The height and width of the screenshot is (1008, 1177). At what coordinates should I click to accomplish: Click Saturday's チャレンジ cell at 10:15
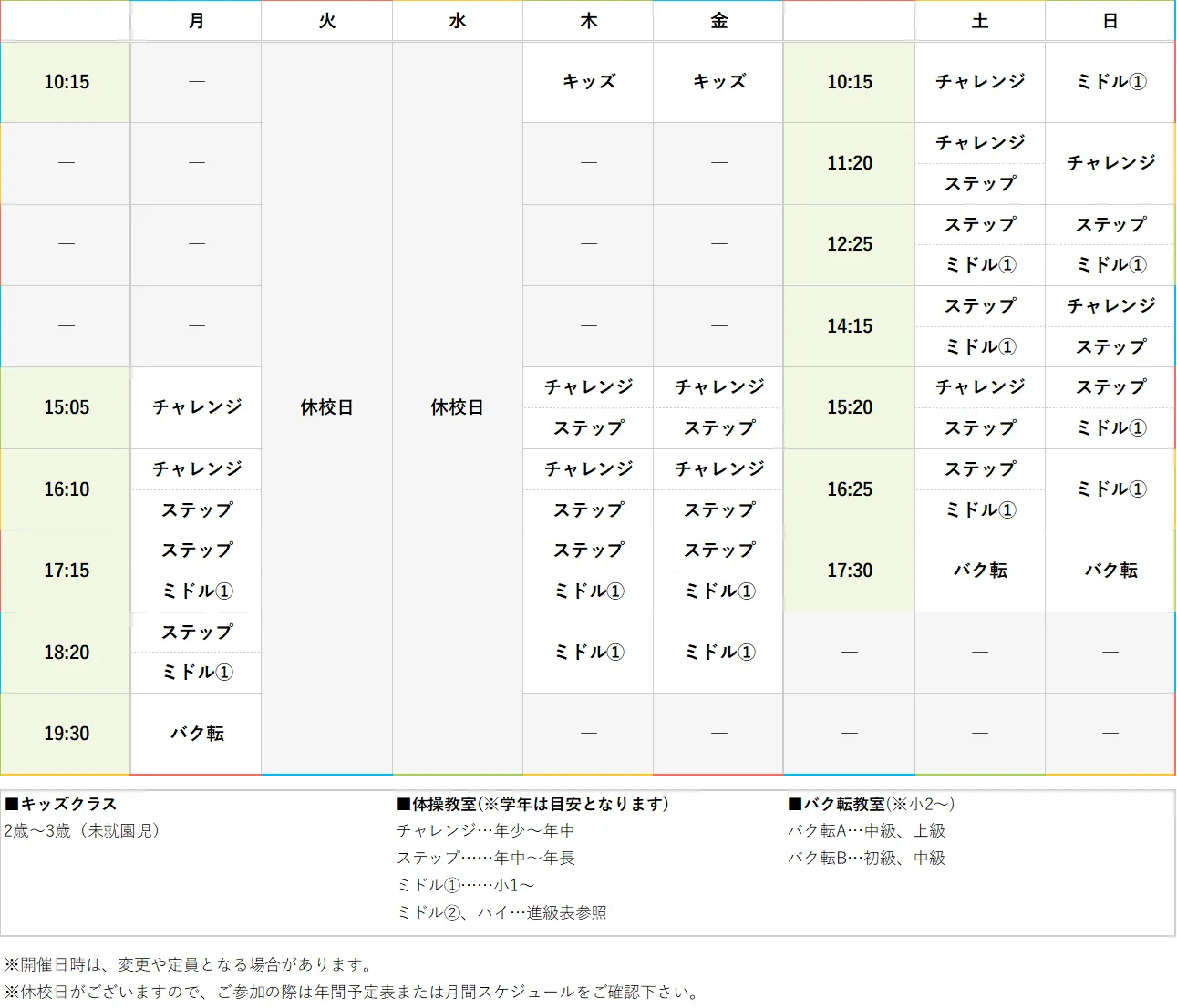(978, 82)
